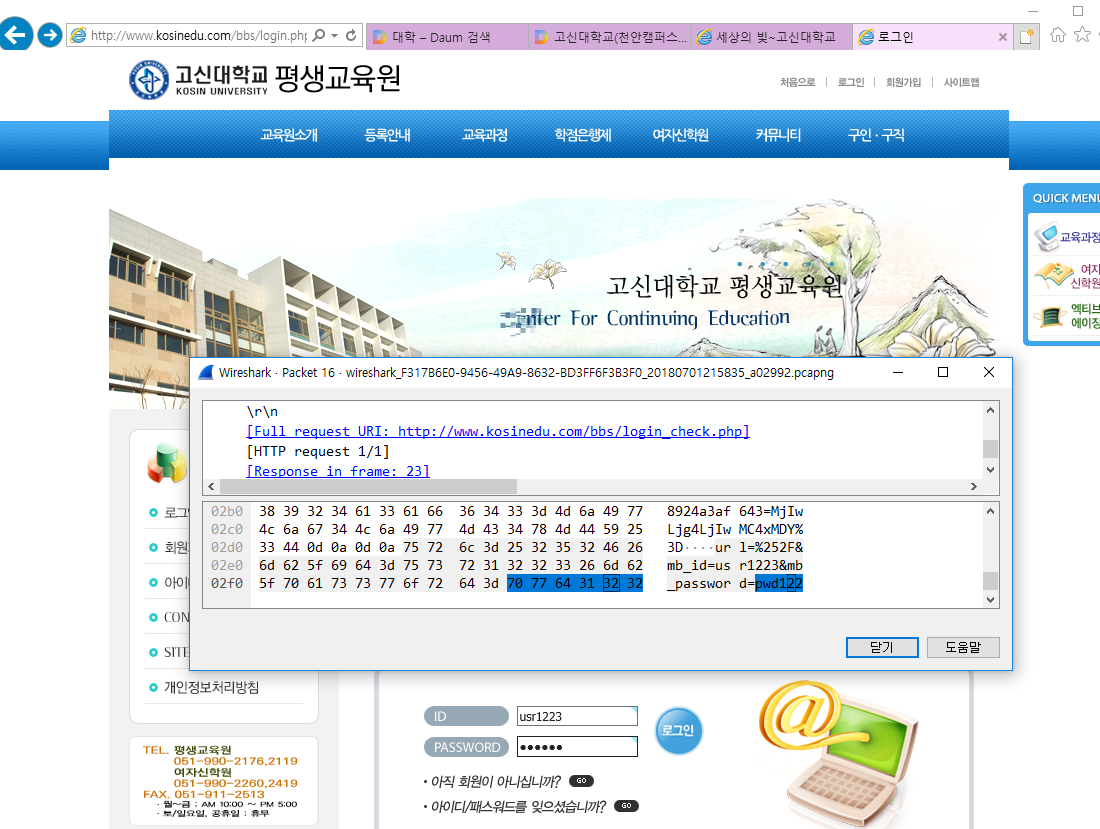Click the highlighted pwd122 ASCII text
Image resolution: width=1100 pixels, height=829 pixels.
point(779,584)
